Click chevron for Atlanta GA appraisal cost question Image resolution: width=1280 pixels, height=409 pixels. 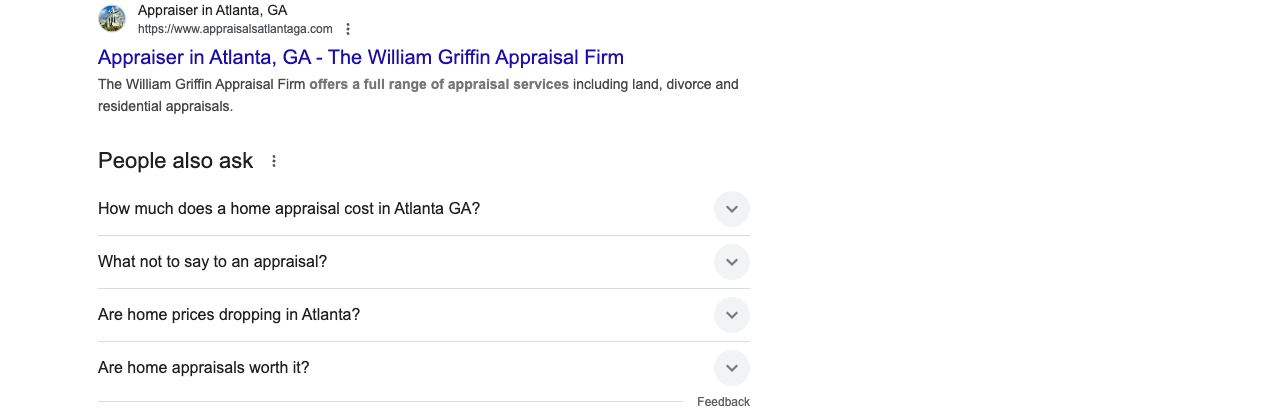point(732,209)
